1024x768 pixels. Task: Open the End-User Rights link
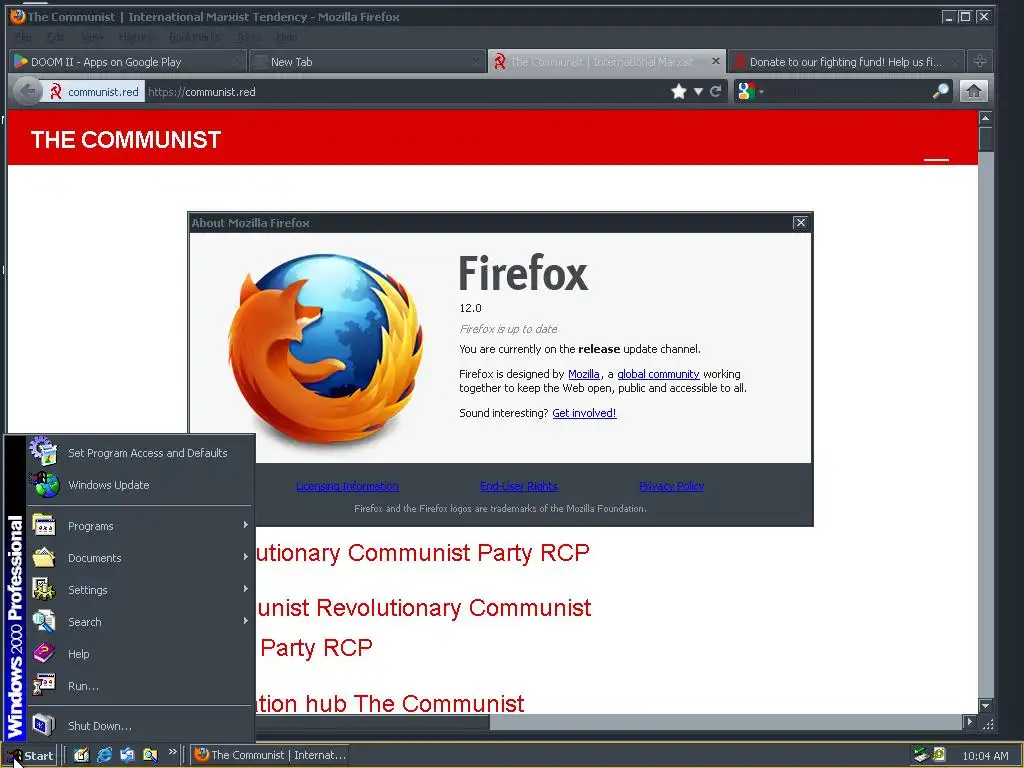pos(519,486)
